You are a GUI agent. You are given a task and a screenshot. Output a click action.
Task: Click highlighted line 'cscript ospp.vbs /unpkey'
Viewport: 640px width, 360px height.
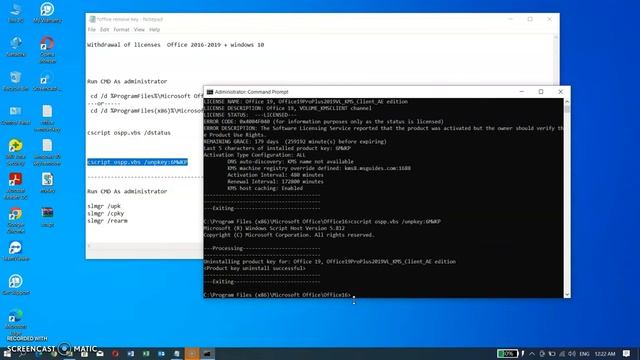pyautogui.click(x=138, y=162)
